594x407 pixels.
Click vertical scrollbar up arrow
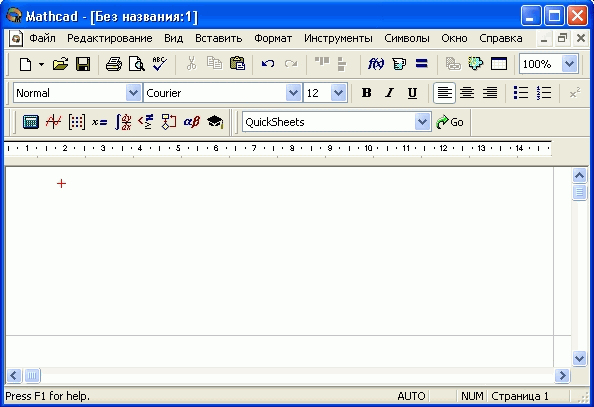[x=579, y=175]
